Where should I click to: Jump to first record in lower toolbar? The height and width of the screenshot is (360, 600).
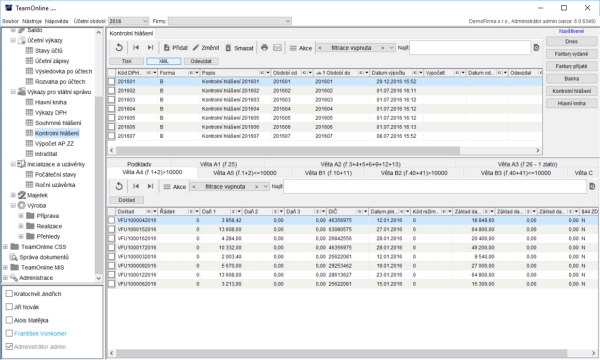pos(136,186)
